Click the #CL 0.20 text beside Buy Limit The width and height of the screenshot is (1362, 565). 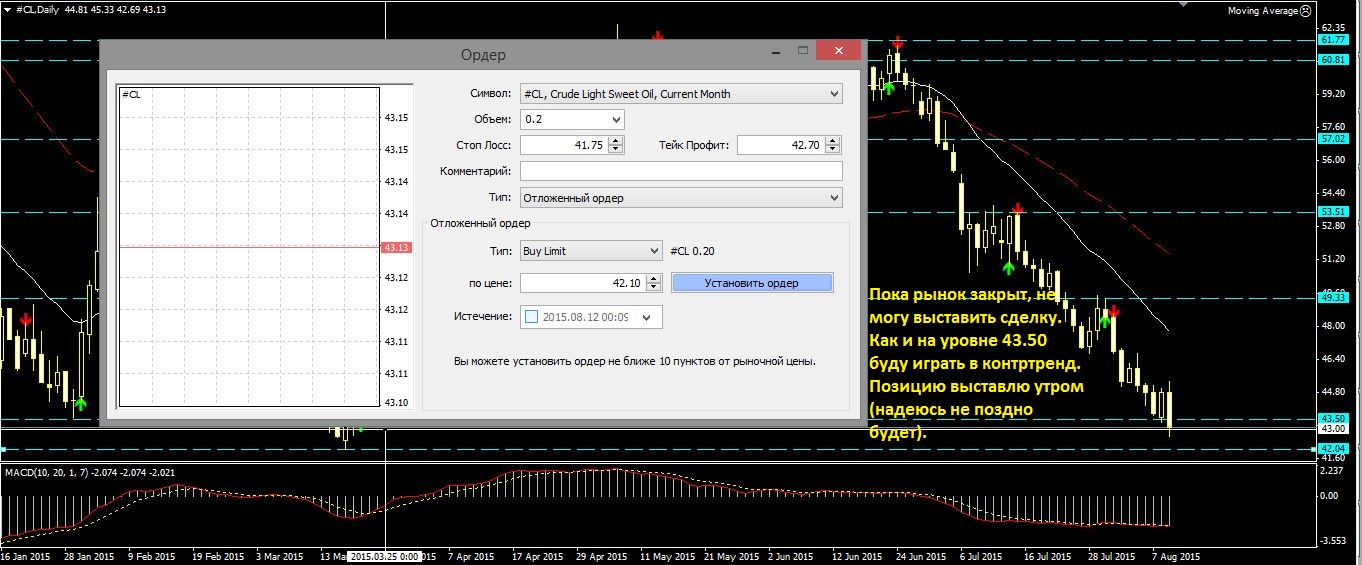click(x=692, y=251)
